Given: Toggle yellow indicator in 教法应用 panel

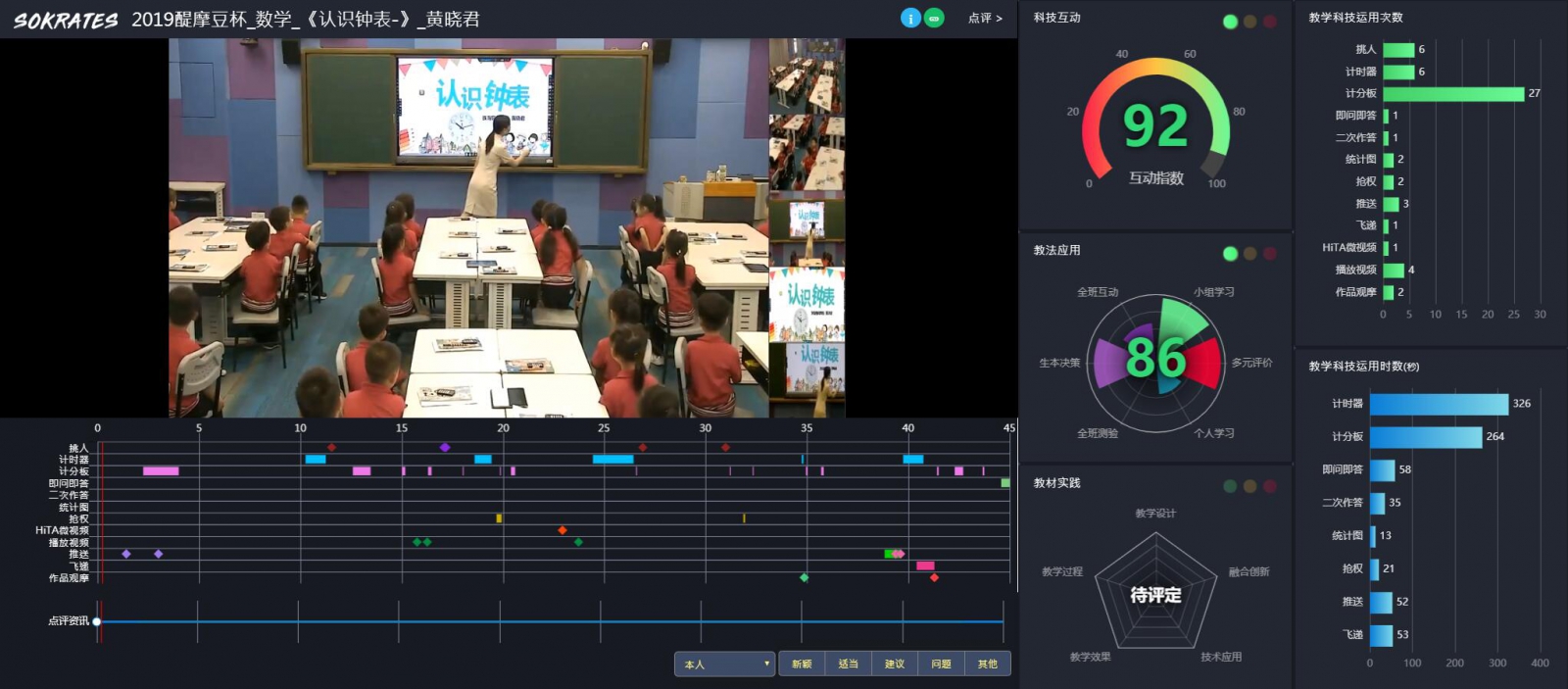Looking at the screenshot, I should [x=1249, y=254].
